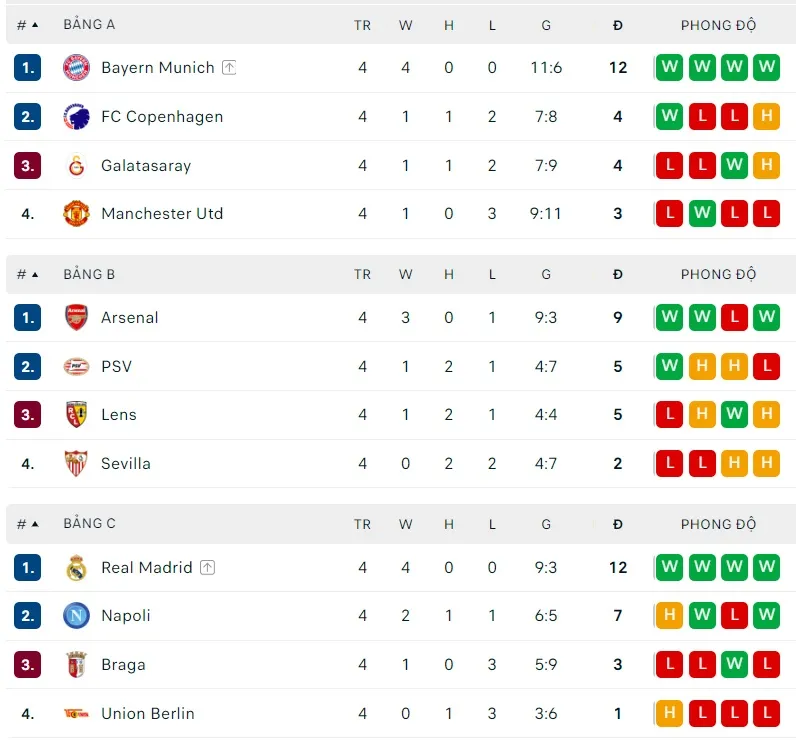Viewport: 796px width, 742px height.
Task: Click the Bảng B header label
Action: pyautogui.click(x=89, y=274)
